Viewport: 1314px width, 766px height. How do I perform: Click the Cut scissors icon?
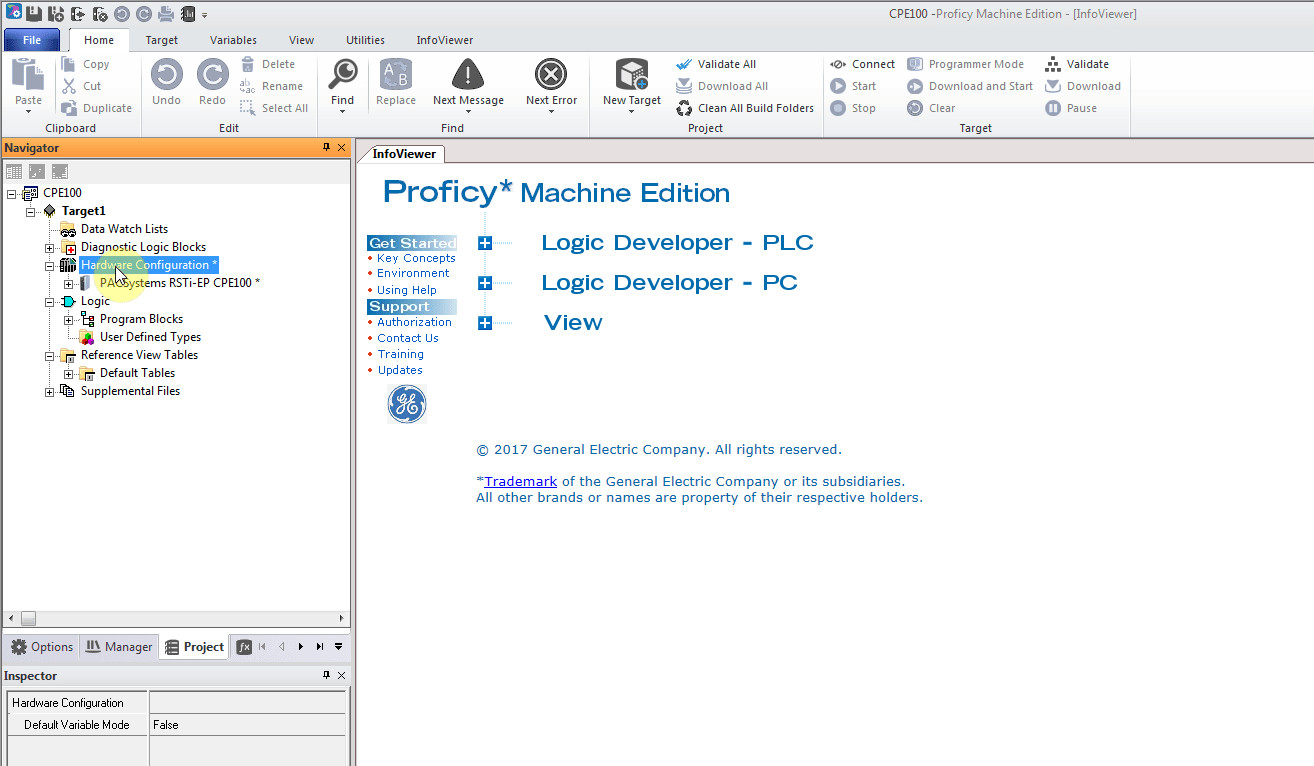click(x=69, y=86)
